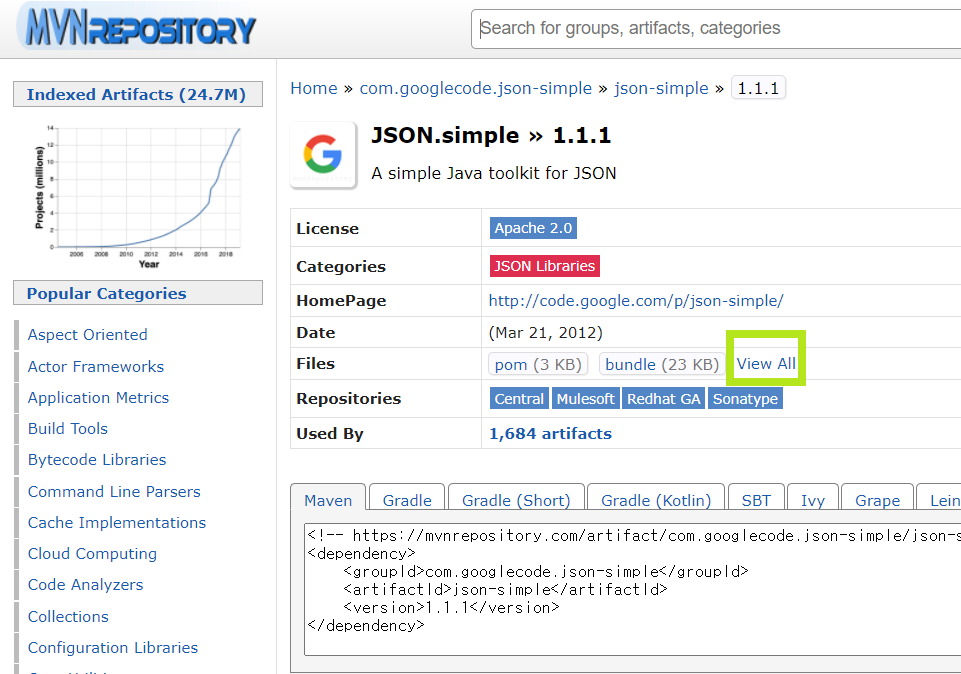Switch to the Gradle (Short) tab
Screen dimensions: 961x674
tap(516, 499)
